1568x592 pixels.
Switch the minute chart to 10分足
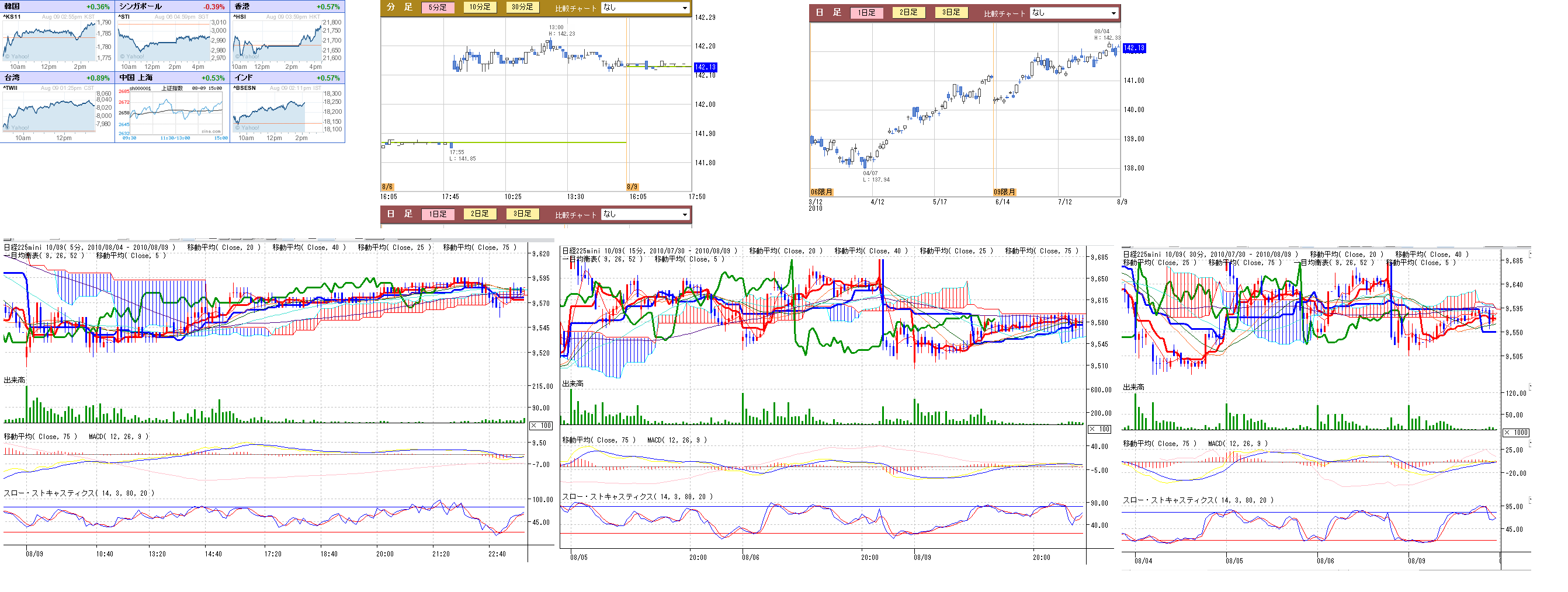point(480,8)
